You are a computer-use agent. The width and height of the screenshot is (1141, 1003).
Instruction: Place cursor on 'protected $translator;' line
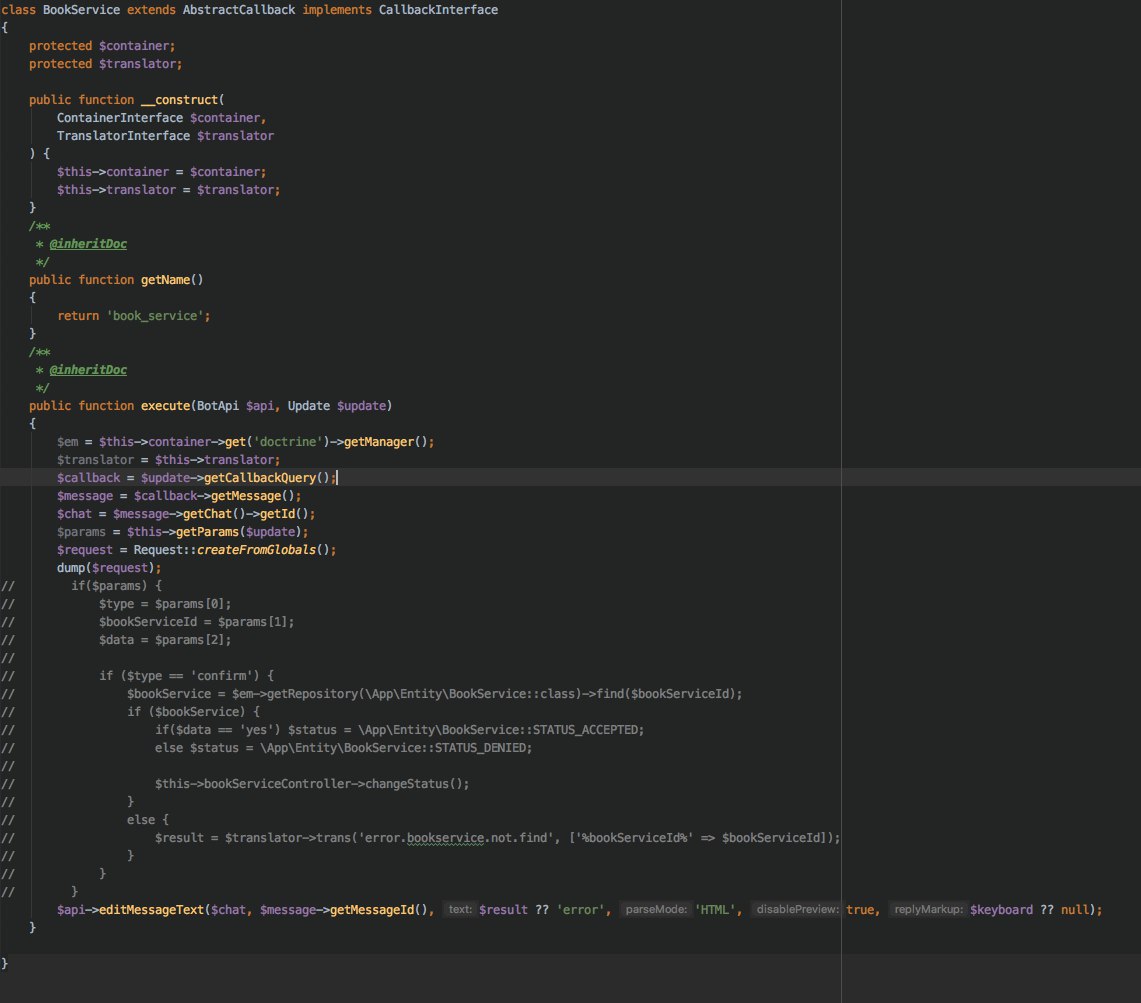106,64
